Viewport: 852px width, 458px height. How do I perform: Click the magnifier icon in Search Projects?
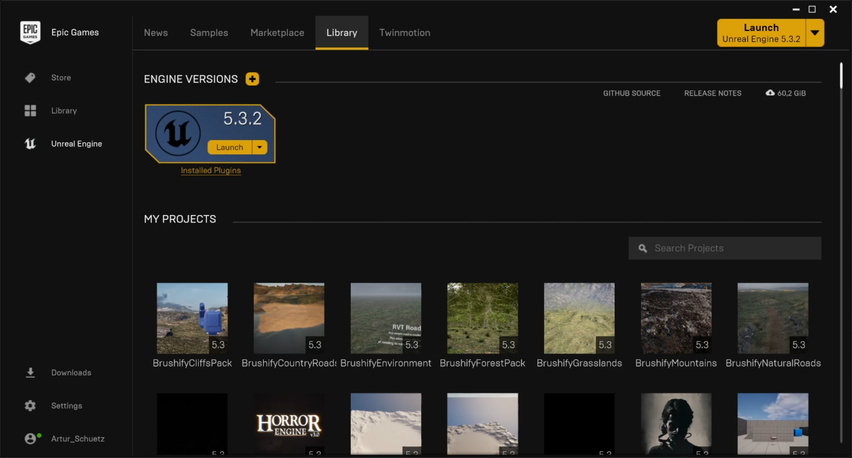[x=643, y=248]
